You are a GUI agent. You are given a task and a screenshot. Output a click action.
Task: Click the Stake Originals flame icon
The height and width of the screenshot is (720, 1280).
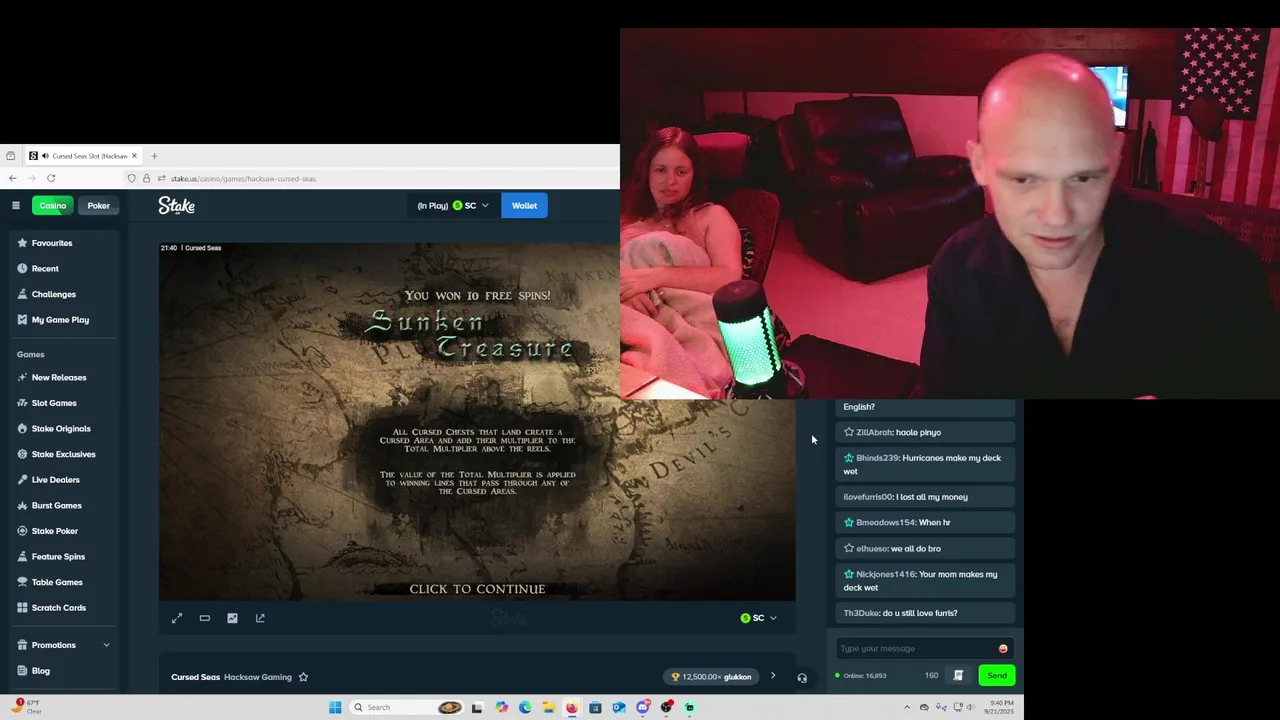coord(22,428)
